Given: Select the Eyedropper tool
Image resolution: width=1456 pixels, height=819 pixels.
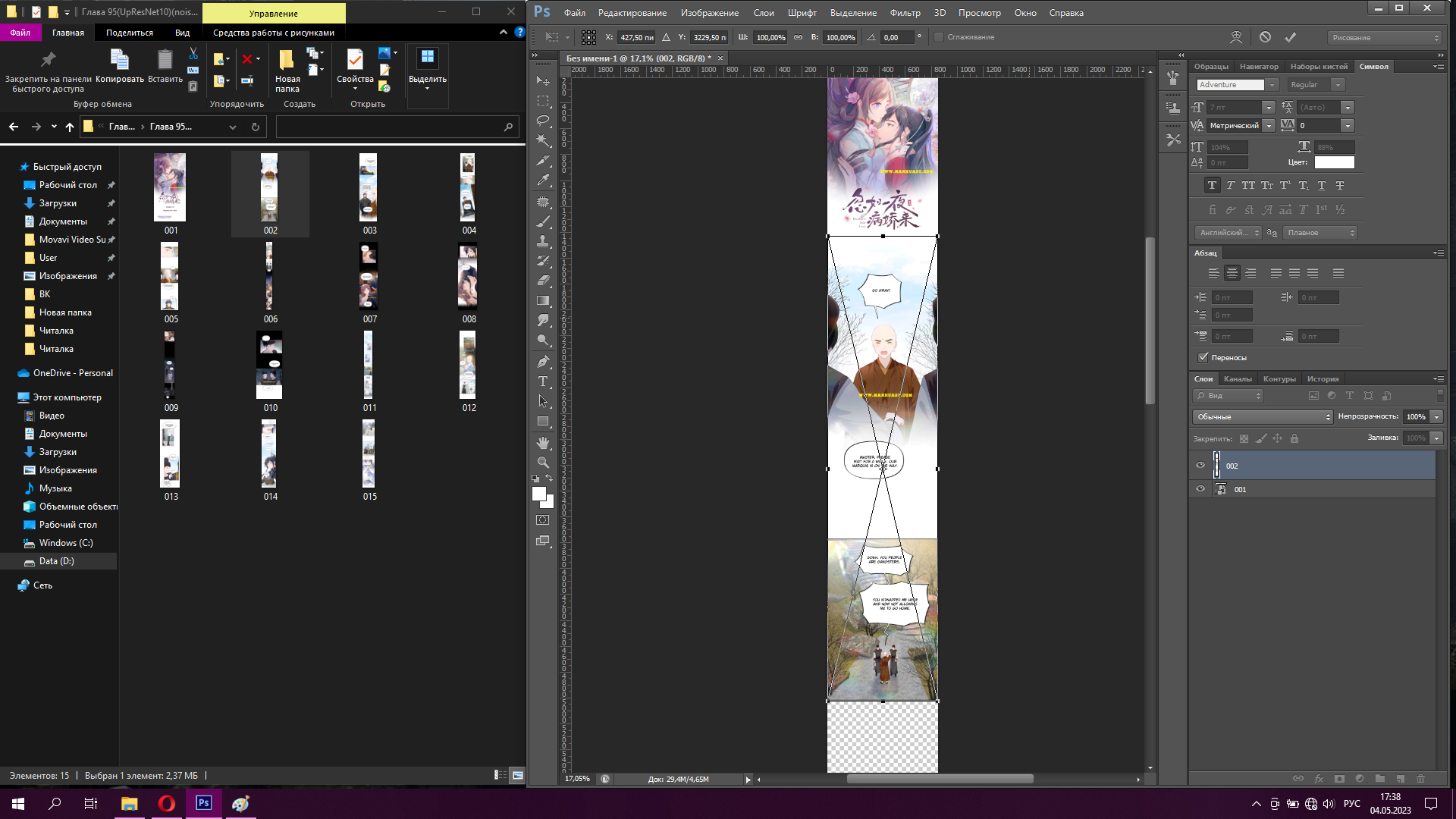Looking at the screenshot, I should click(543, 180).
